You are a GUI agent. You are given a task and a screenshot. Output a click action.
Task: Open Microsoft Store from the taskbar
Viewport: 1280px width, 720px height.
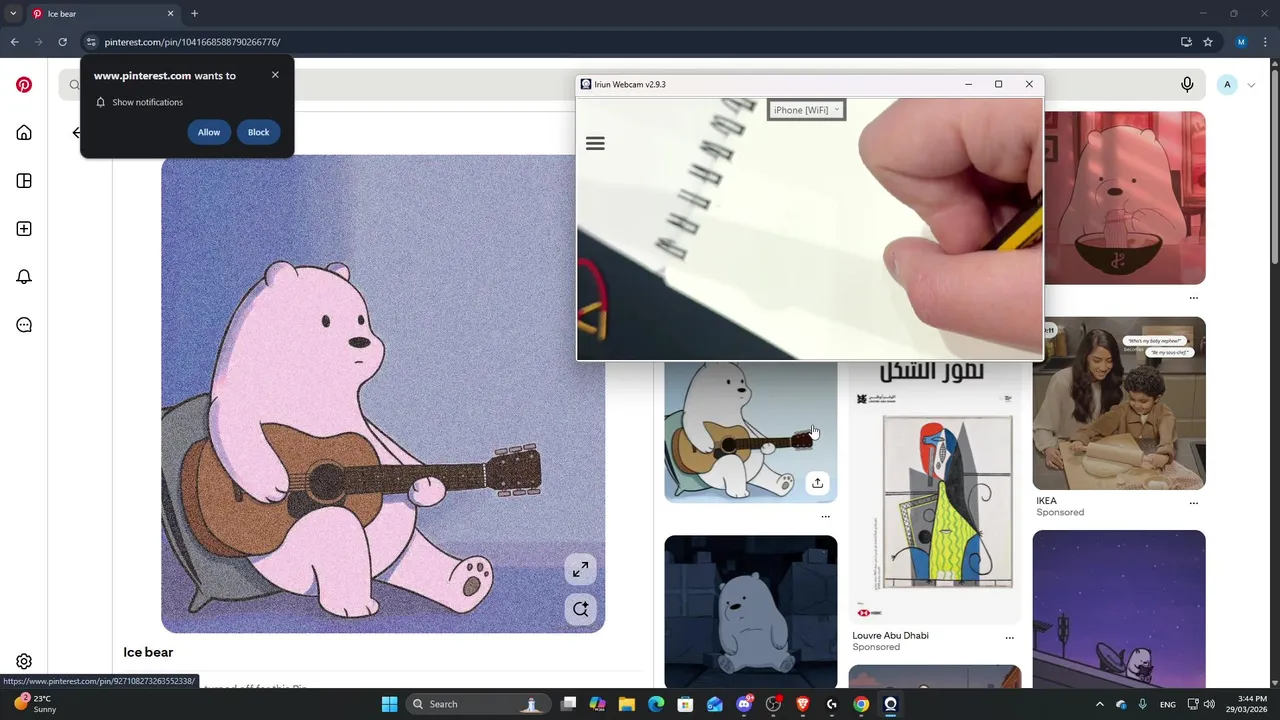(685, 704)
